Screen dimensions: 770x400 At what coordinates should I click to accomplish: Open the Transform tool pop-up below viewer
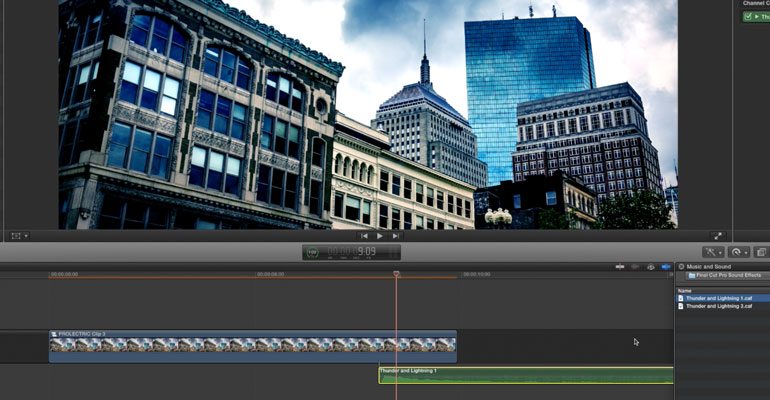[20, 236]
